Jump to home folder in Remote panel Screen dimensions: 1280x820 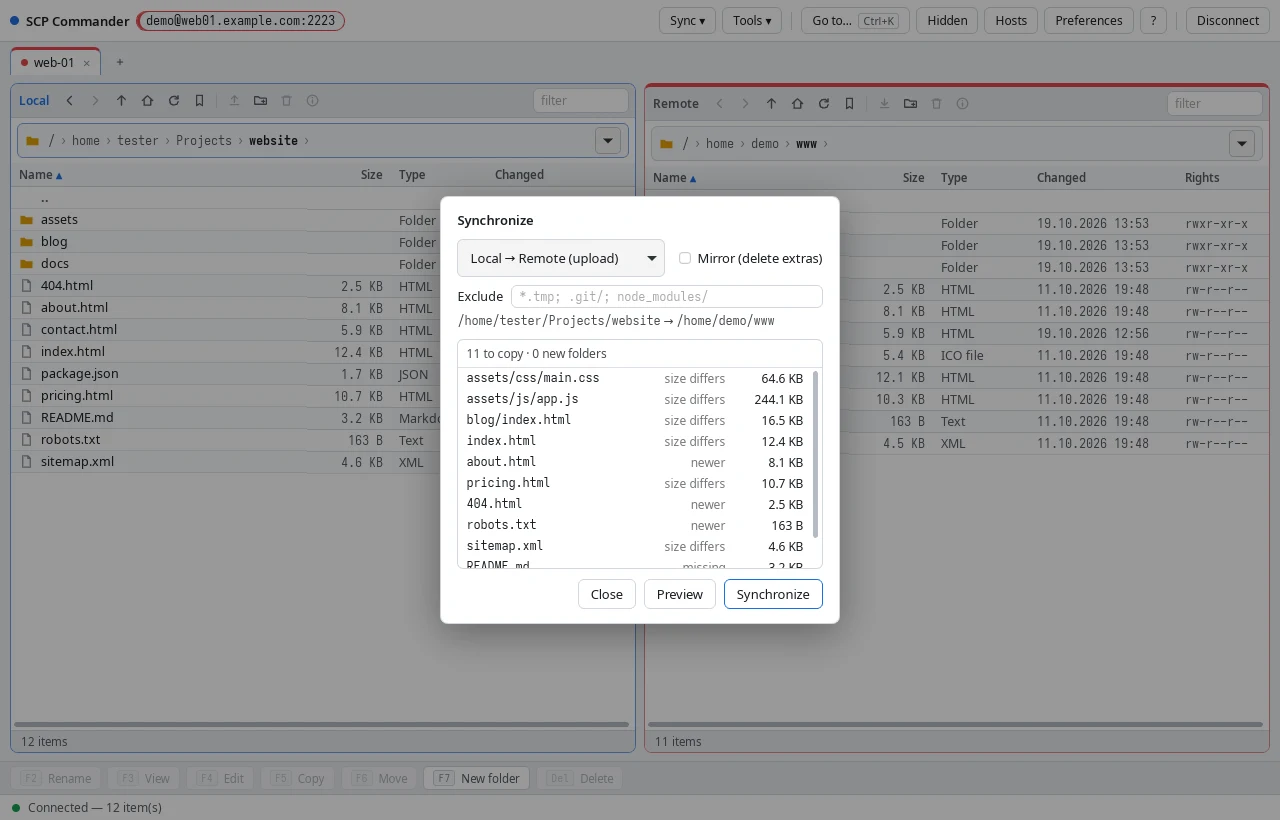click(798, 103)
